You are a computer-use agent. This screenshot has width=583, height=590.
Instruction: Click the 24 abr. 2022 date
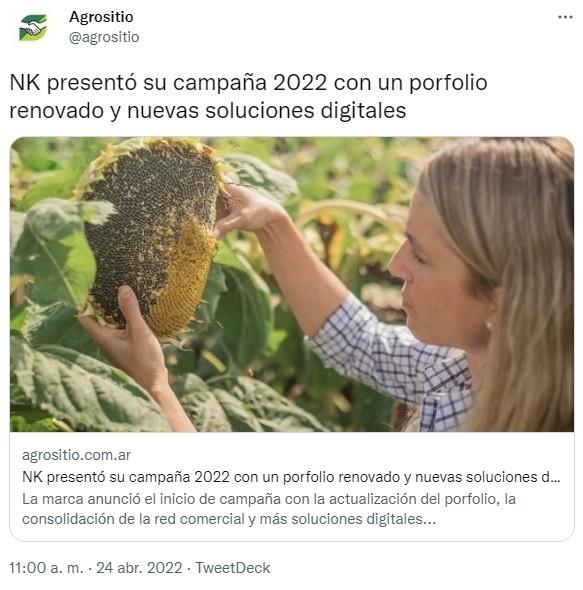tap(139, 568)
